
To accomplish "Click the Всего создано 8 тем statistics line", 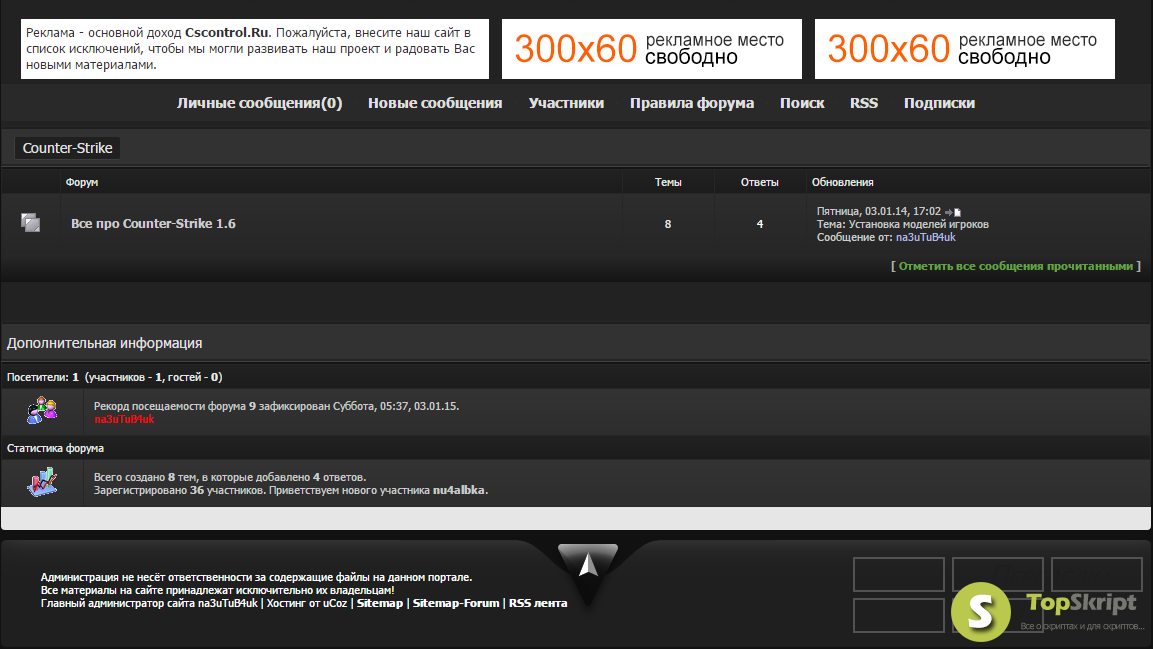I will [x=230, y=478].
